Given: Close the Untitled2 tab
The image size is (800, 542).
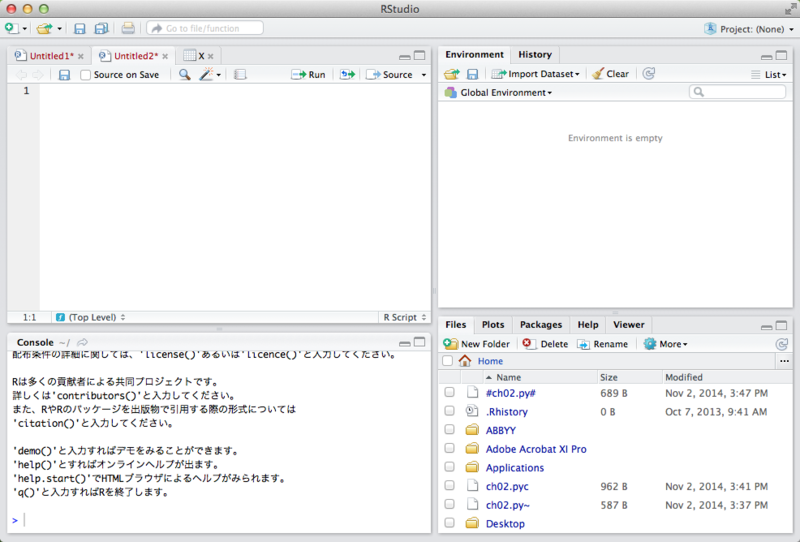Looking at the screenshot, I should (165, 57).
